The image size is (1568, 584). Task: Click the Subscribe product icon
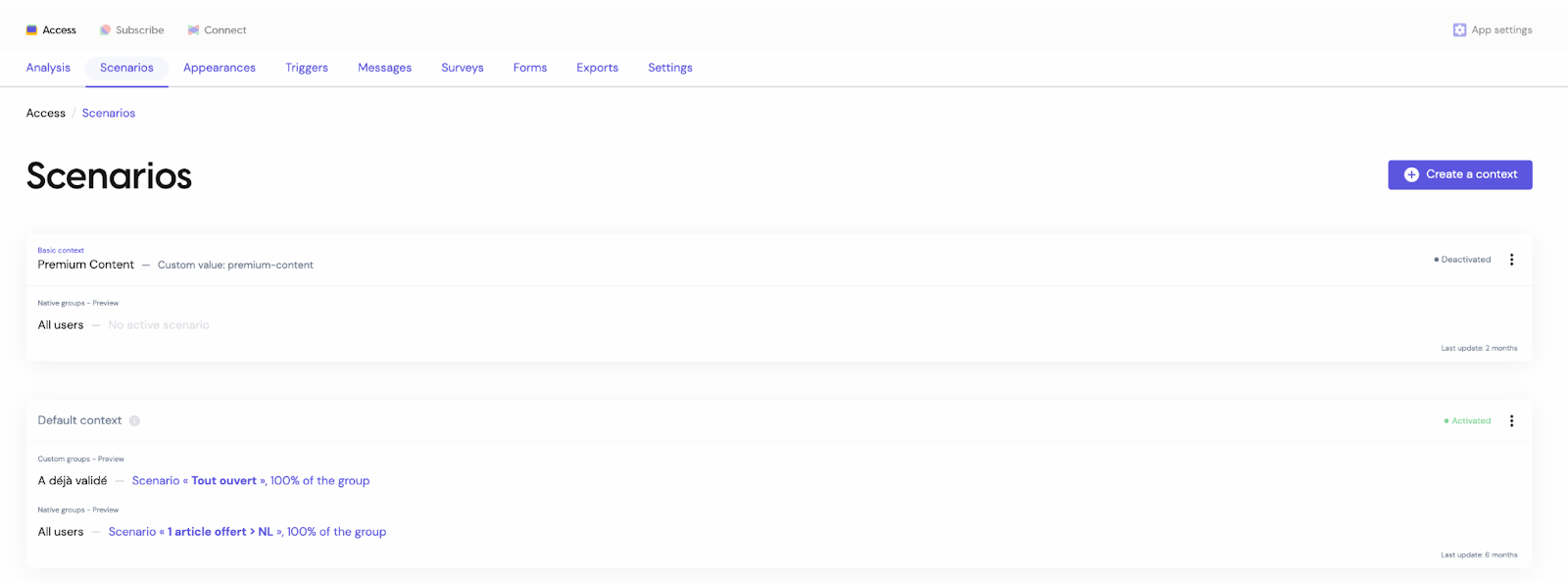click(105, 30)
